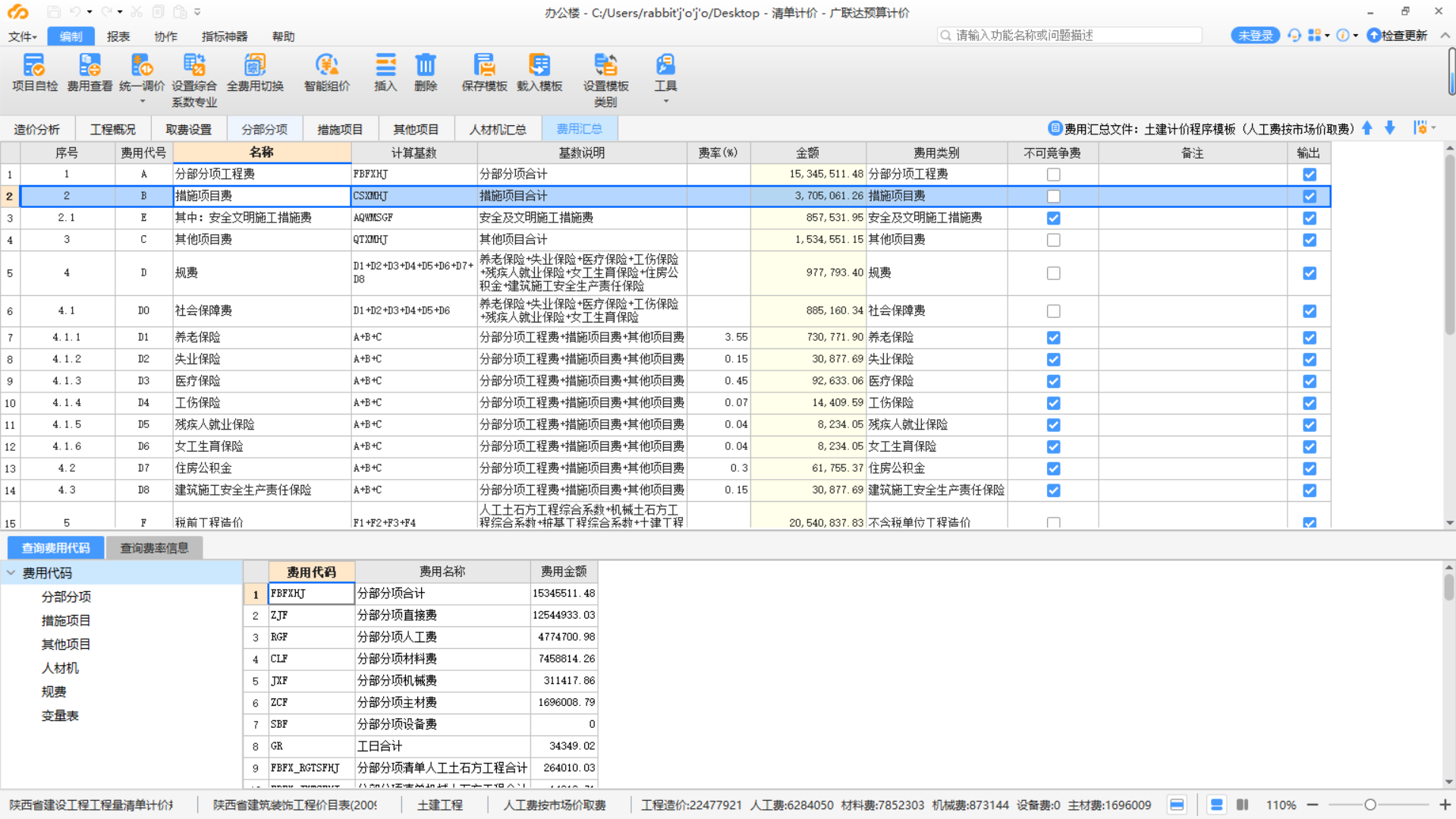
Task: Uncheck 输出 checkbox for 医疗保险 row
Action: (1310, 382)
